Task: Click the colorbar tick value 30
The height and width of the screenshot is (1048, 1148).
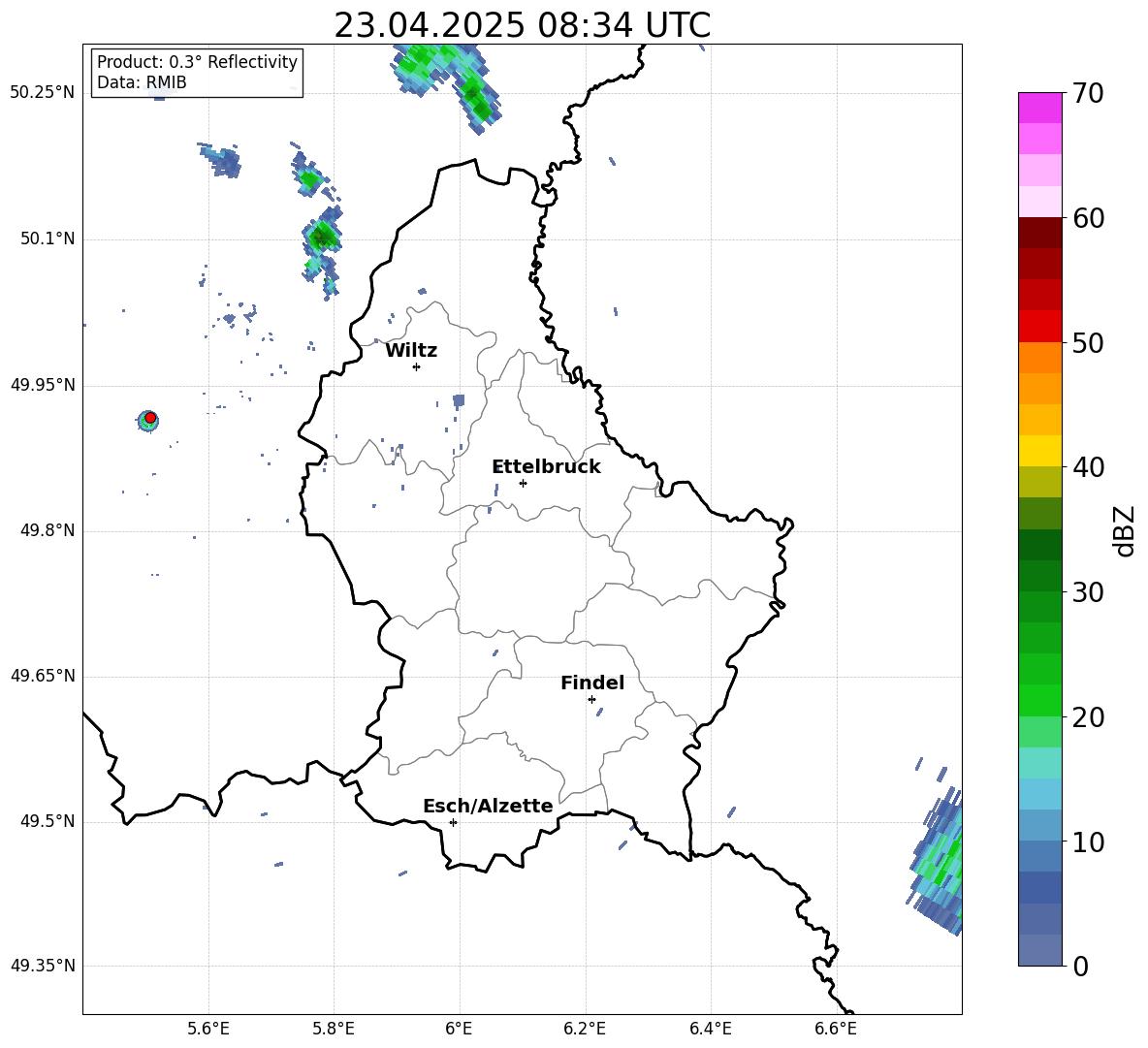Action: pyautogui.click(x=1087, y=592)
